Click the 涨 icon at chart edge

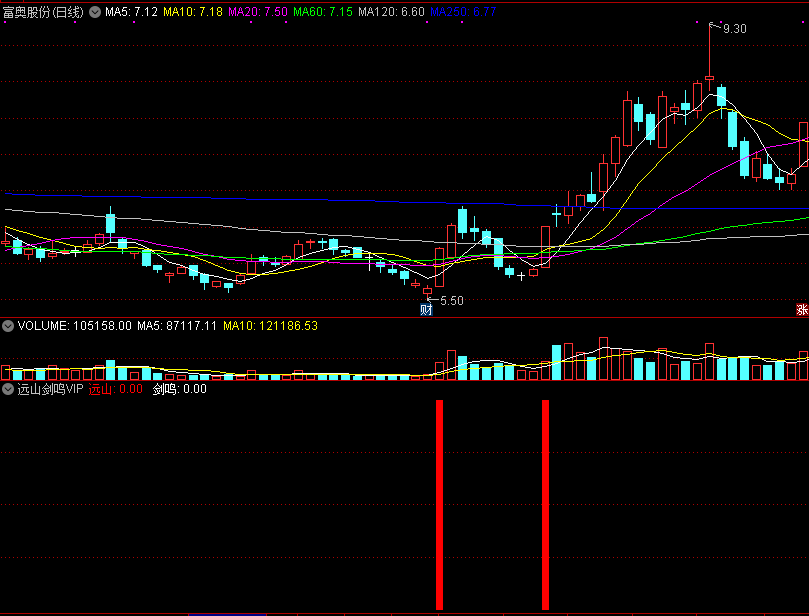(x=802, y=310)
